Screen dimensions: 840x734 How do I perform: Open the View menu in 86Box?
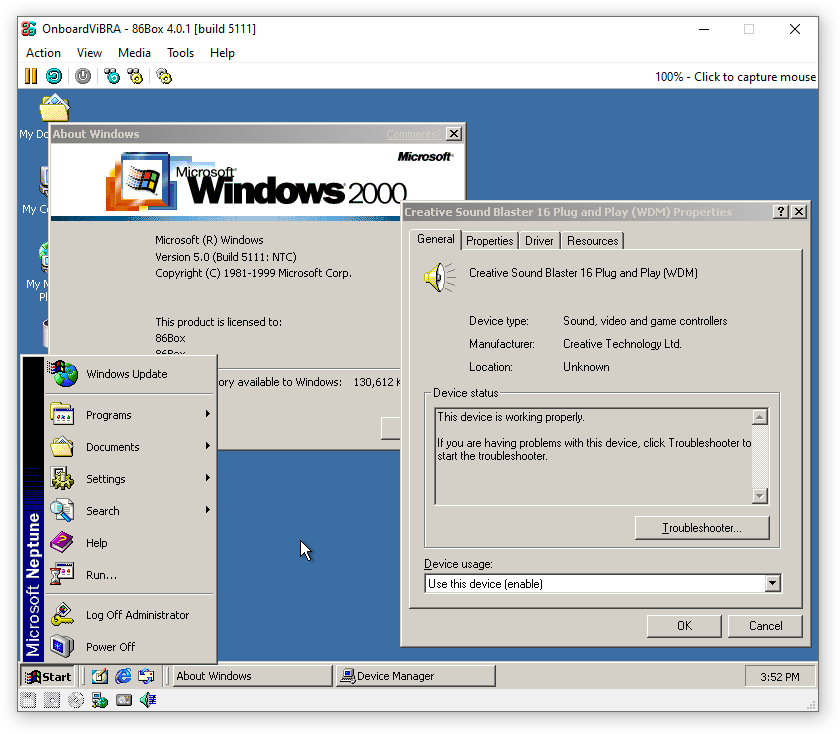pyautogui.click(x=89, y=53)
